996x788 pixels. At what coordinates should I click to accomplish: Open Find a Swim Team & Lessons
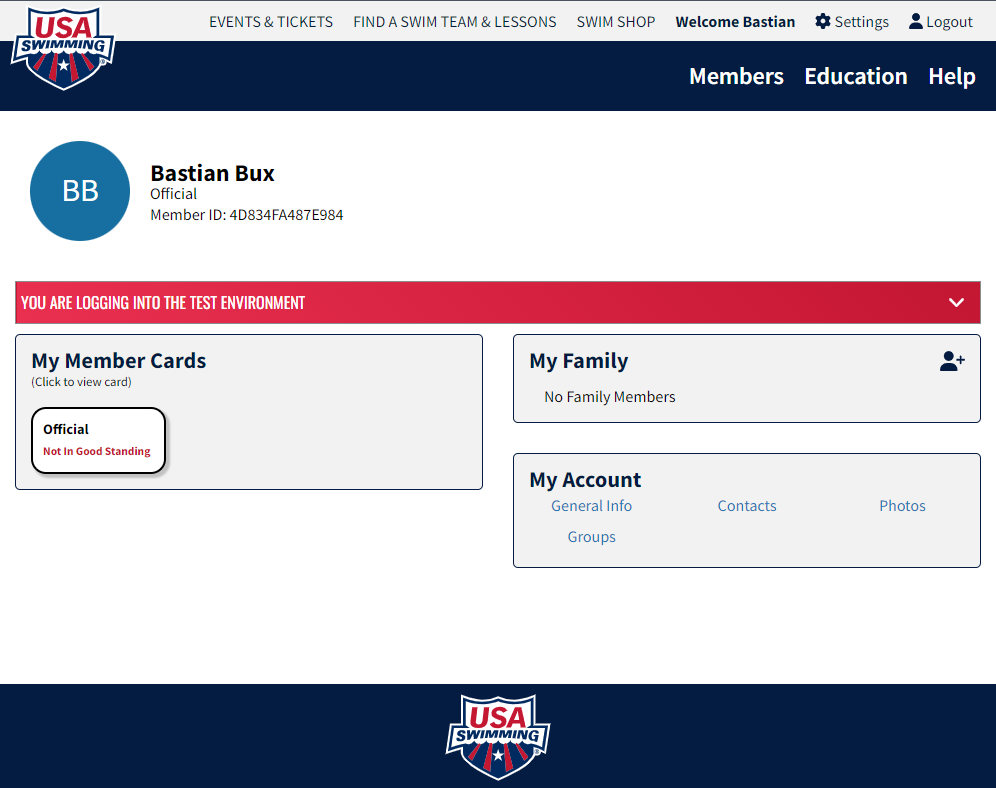pyautogui.click(x=455, y=22)
